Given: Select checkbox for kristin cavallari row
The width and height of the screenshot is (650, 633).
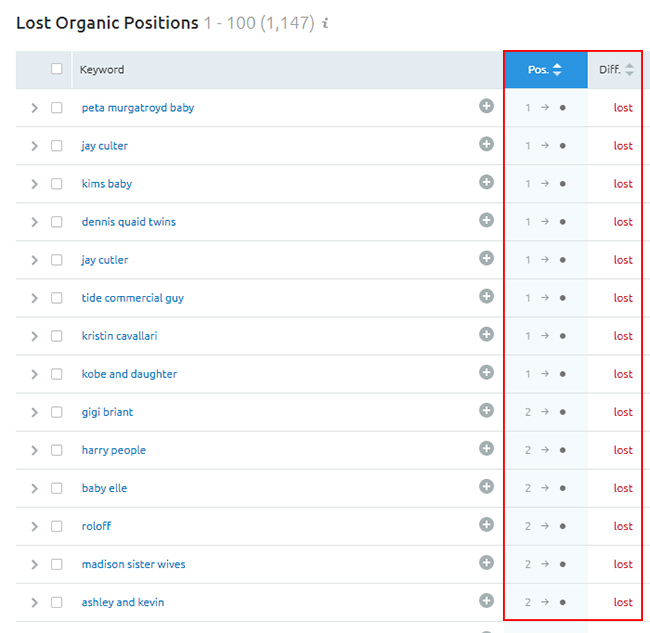Looking at the screenshot, I should (x=57, y=336).
